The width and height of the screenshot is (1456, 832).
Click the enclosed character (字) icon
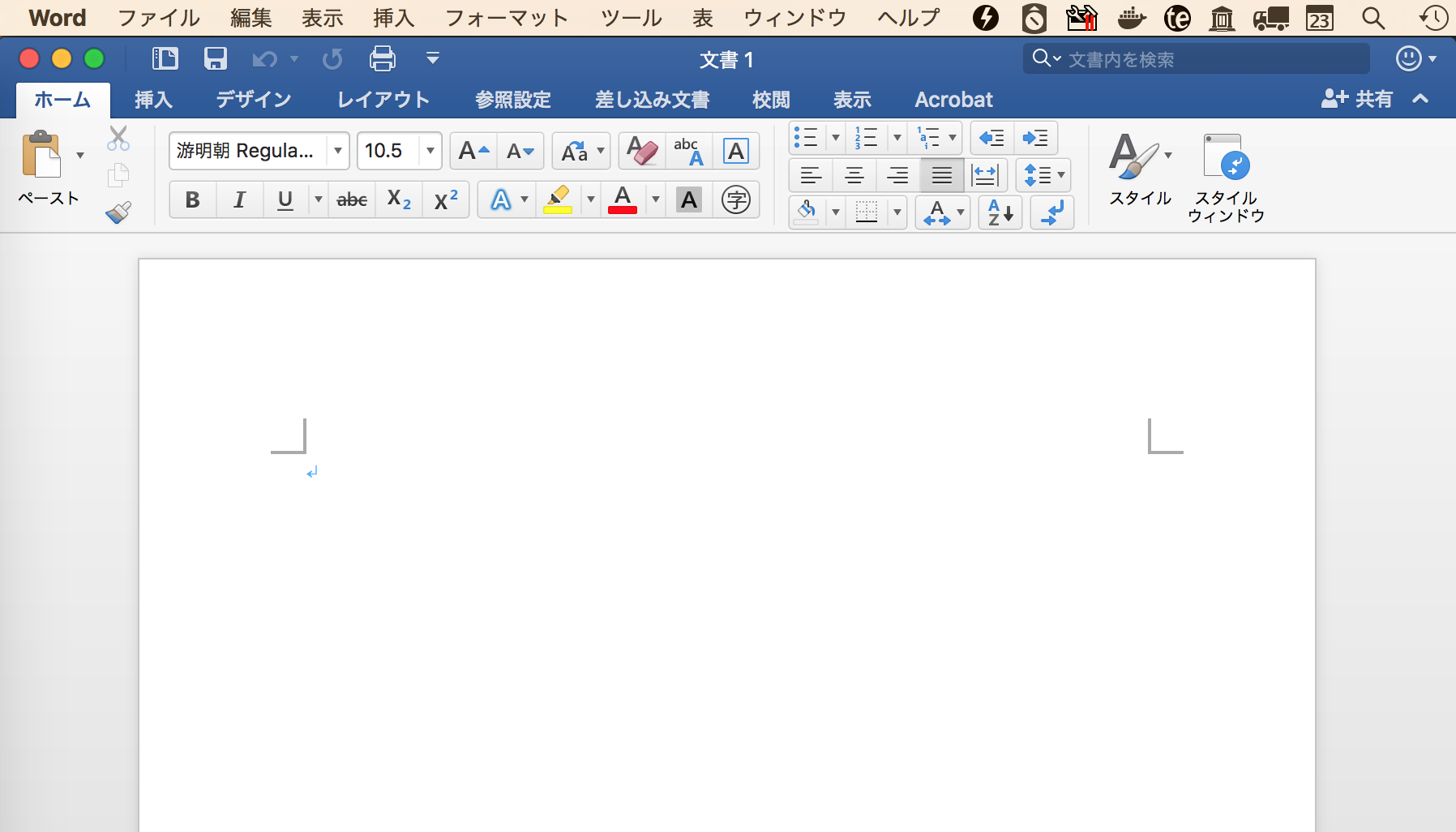[x=735, y=199]
